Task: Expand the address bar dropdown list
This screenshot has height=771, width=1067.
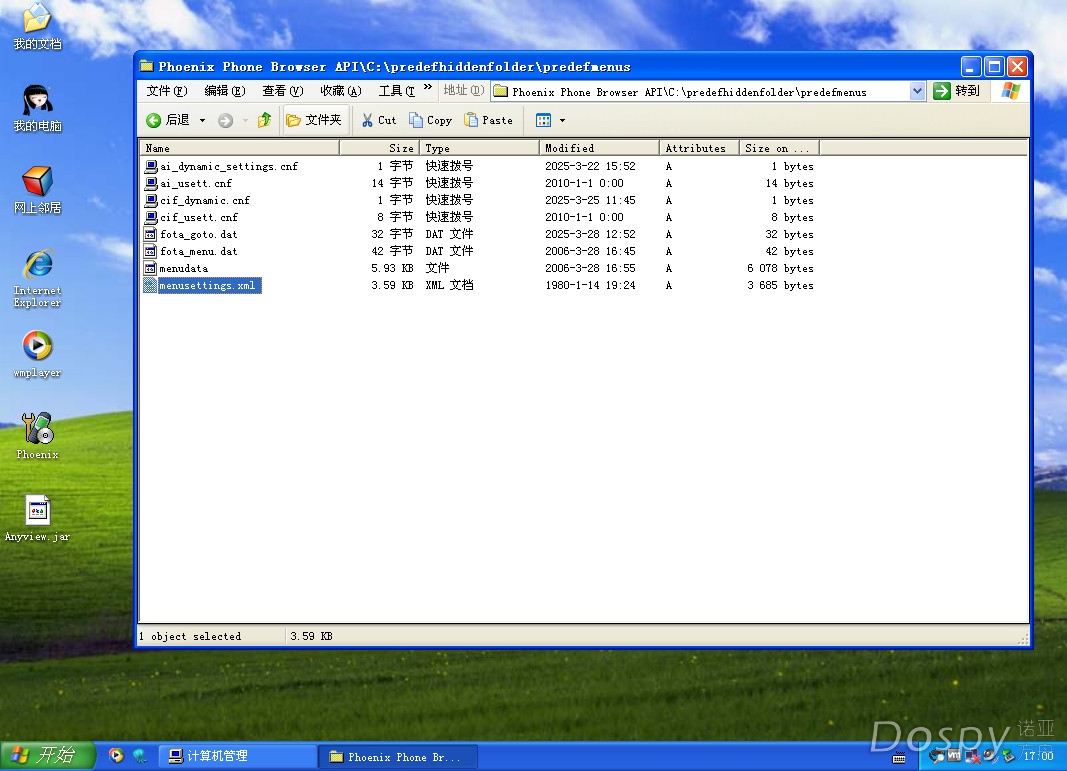Action: point(917,91)
